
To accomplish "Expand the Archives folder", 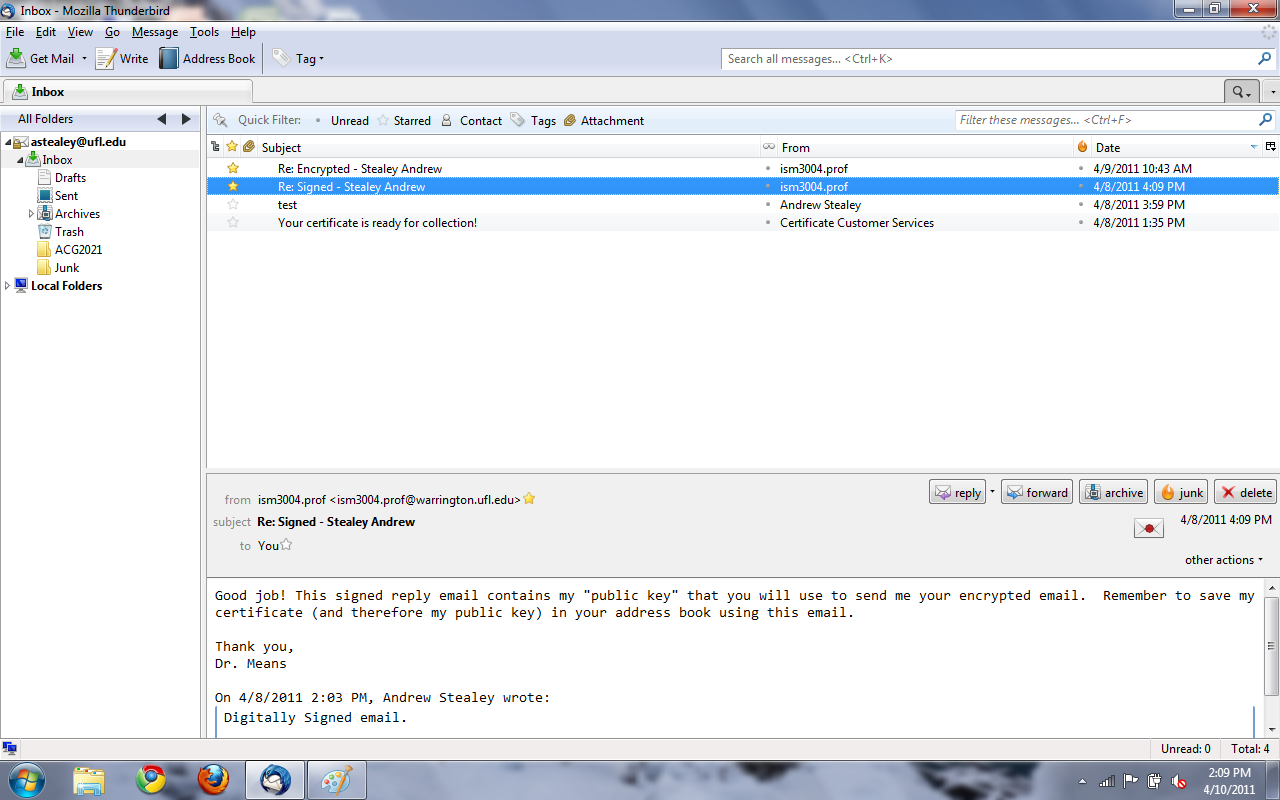I will pos(30,213).
